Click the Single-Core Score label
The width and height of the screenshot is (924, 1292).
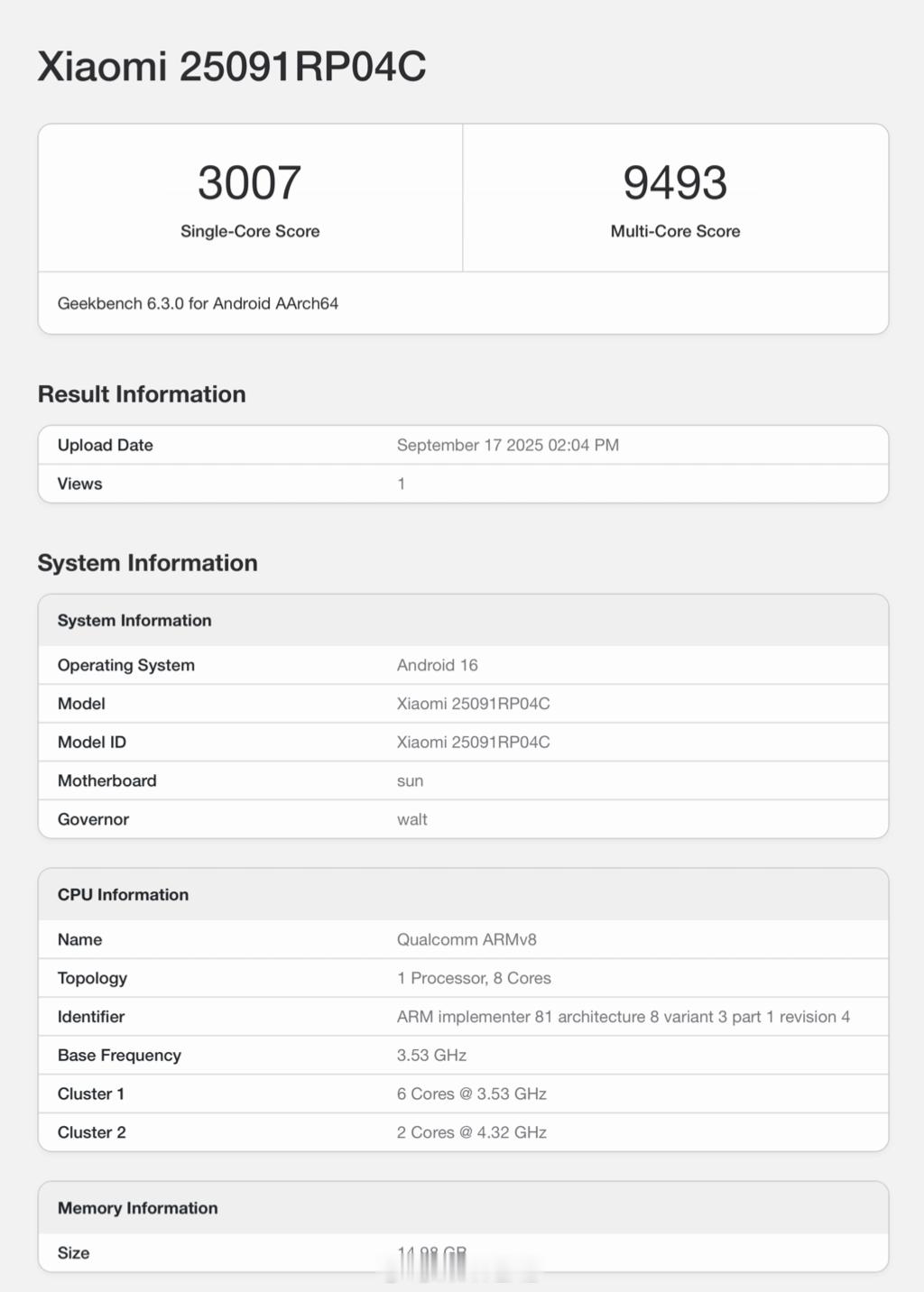[250, 231]
